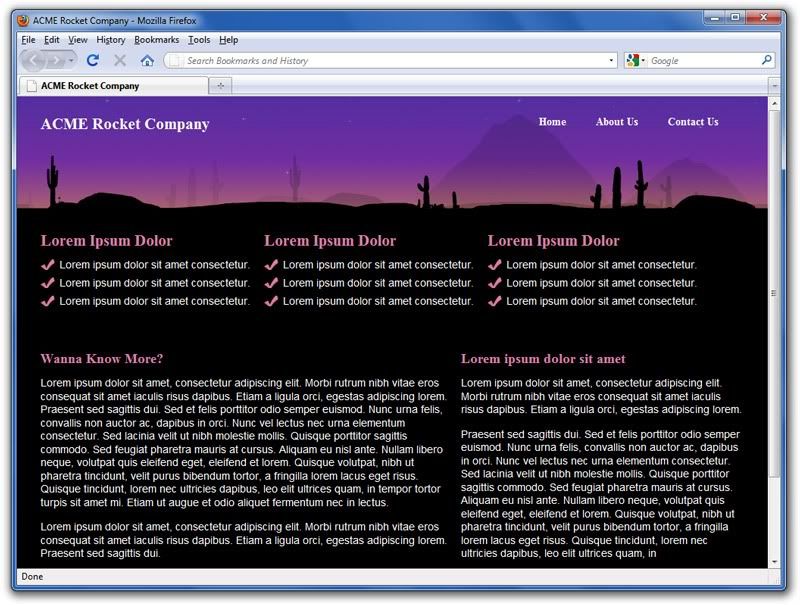800x605 pixels.
Task: Click the 'Lorem ipsum dolor sit amet' heading
Action: 543,359
